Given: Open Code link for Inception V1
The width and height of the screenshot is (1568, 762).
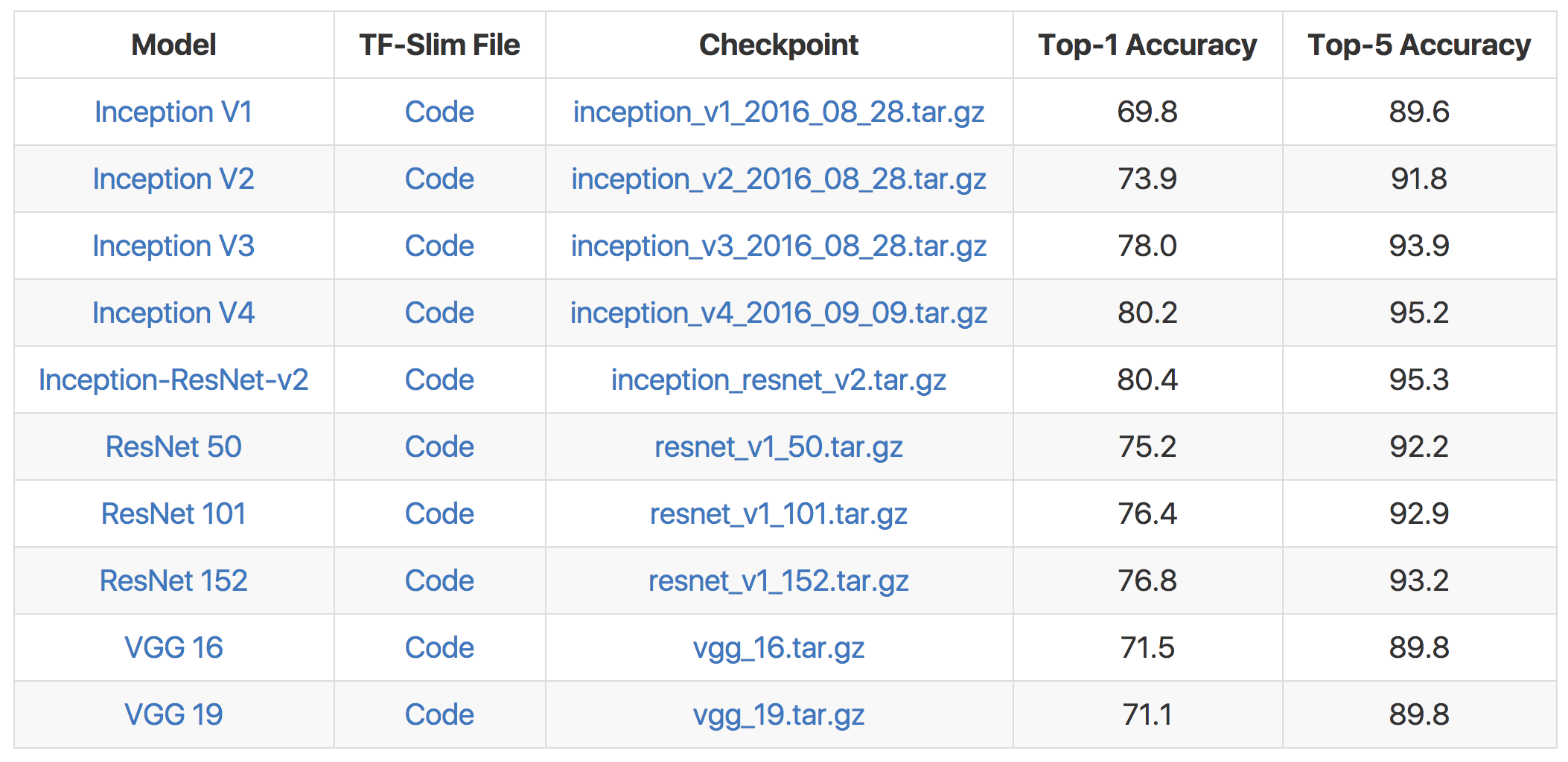Looking at the screenshot, I should [439, 112].
